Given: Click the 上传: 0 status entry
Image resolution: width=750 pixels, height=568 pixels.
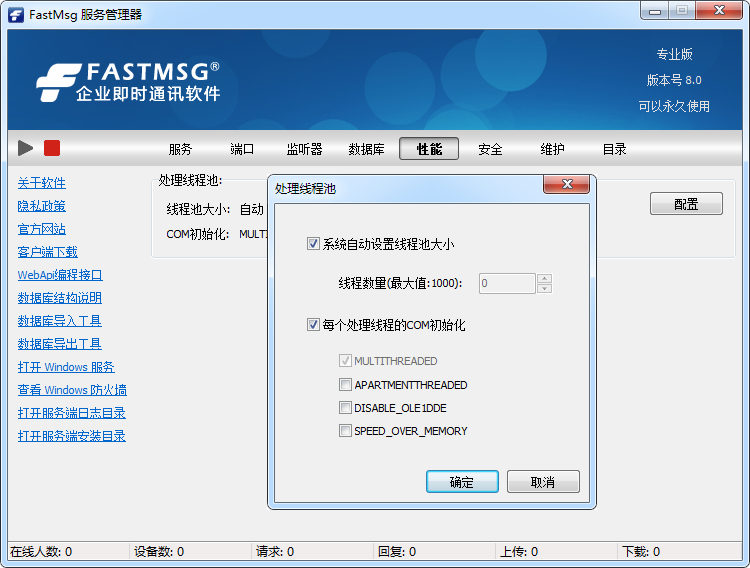Looking at the screenshot, I should click(519, 552).
